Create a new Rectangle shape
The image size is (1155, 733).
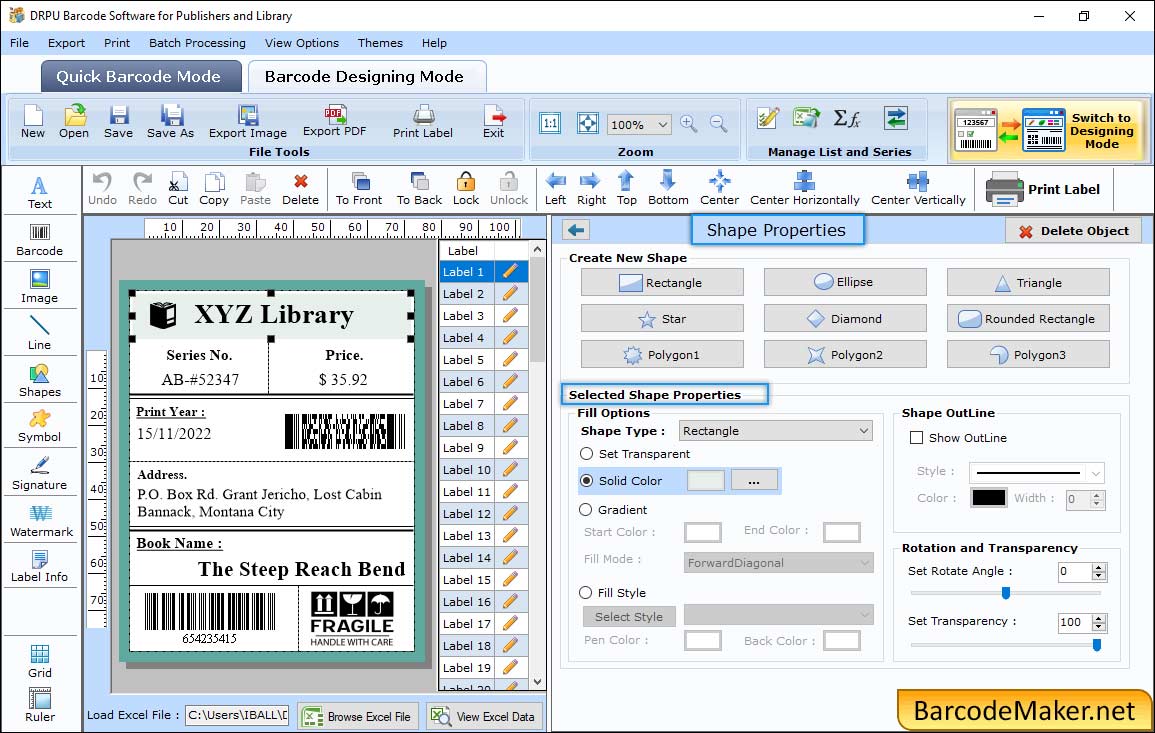point(661,282)
